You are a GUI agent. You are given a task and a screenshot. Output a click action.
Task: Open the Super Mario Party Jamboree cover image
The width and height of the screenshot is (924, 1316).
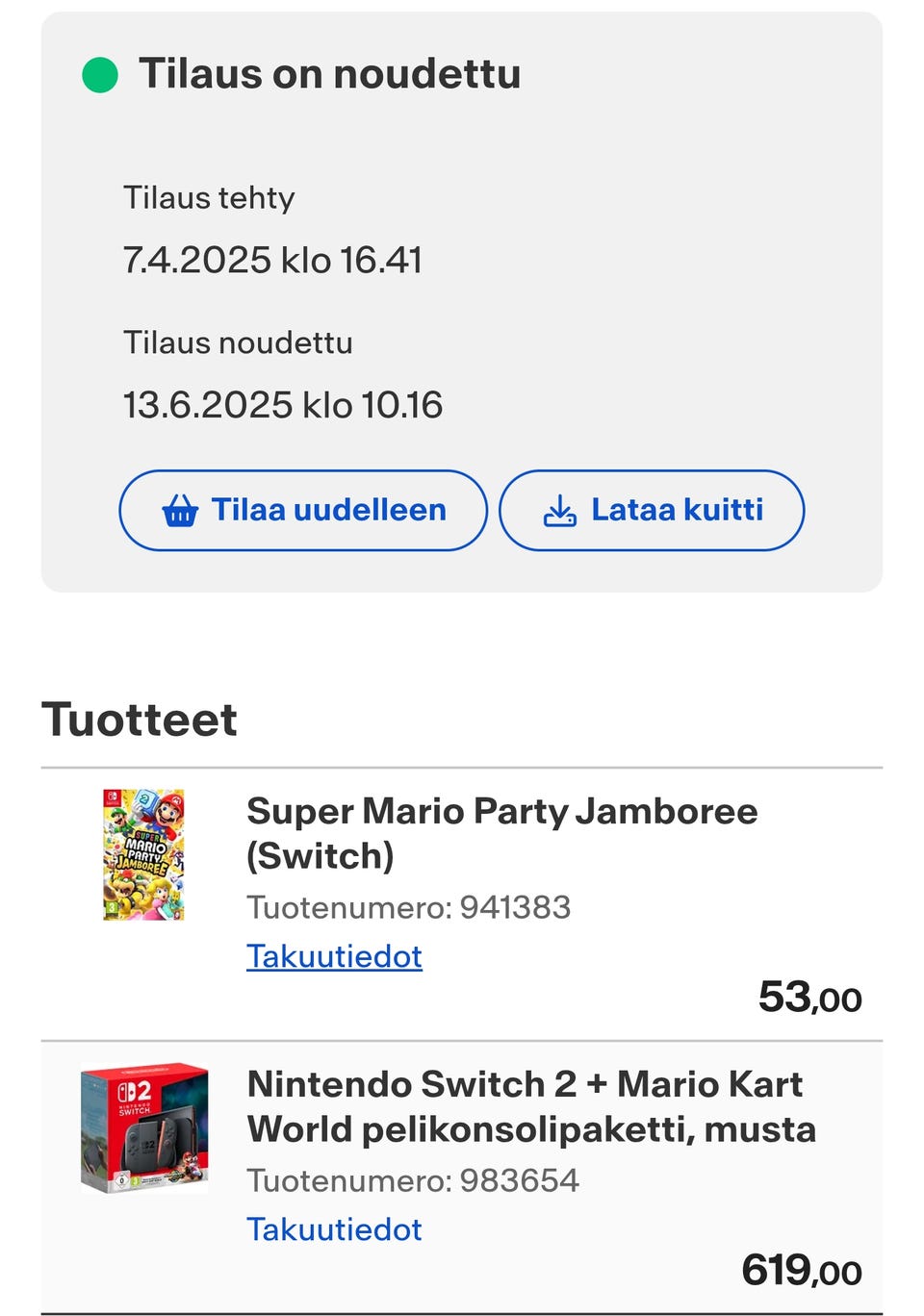(143, 854)
